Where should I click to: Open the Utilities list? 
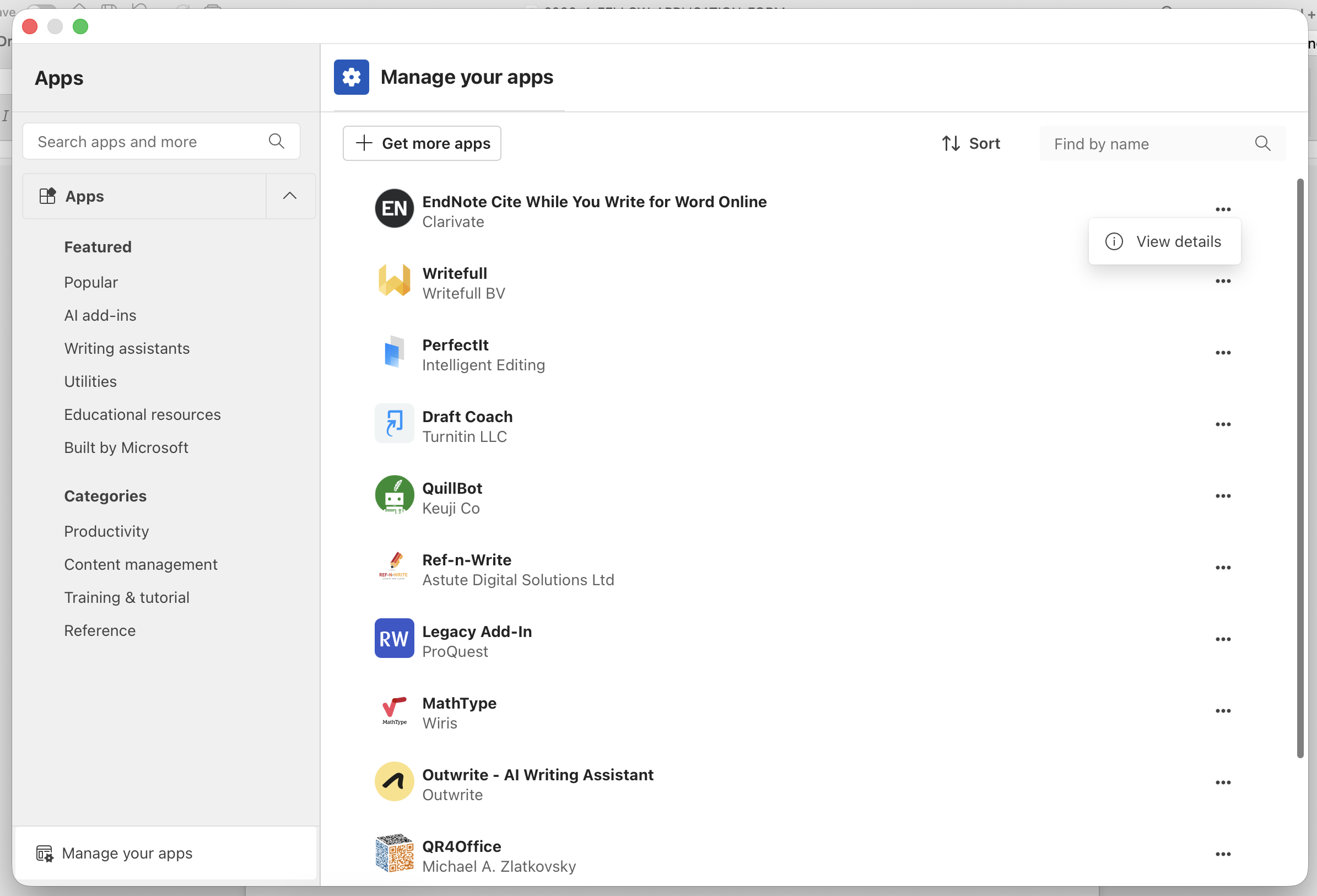tap(90, 381)
